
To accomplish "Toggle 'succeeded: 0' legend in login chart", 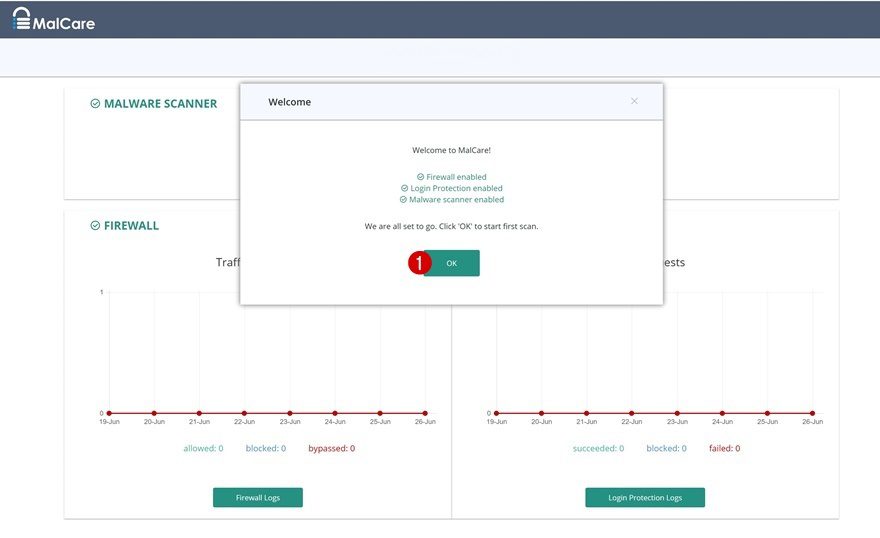I will (598, 448).
